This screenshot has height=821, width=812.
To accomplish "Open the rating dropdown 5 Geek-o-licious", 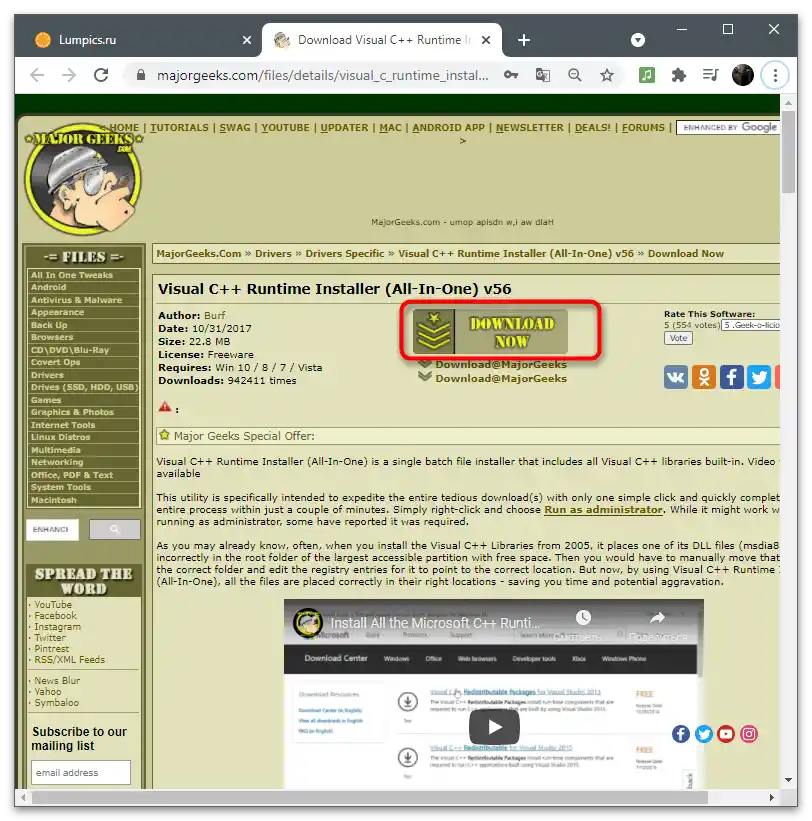I will 750,325.
